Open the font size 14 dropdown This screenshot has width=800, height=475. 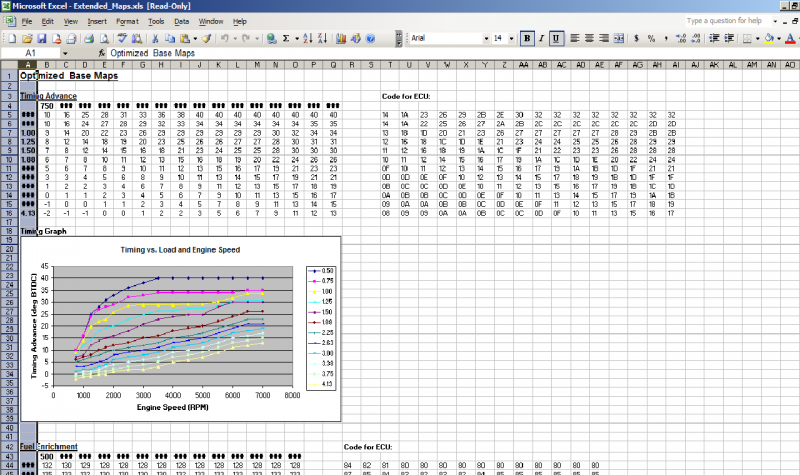point(511,38)
